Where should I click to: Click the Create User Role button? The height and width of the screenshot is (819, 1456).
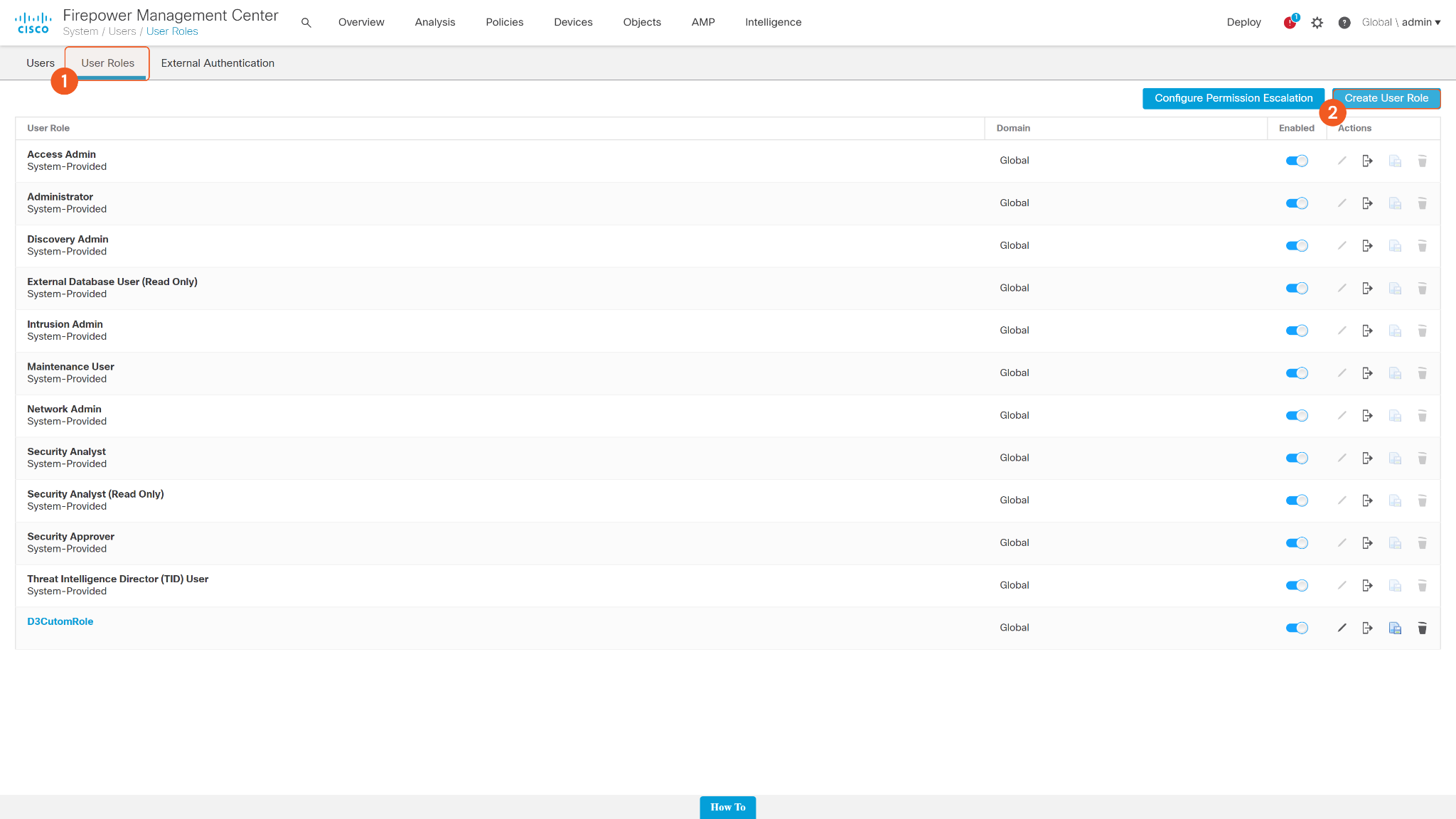point(1386,98)
